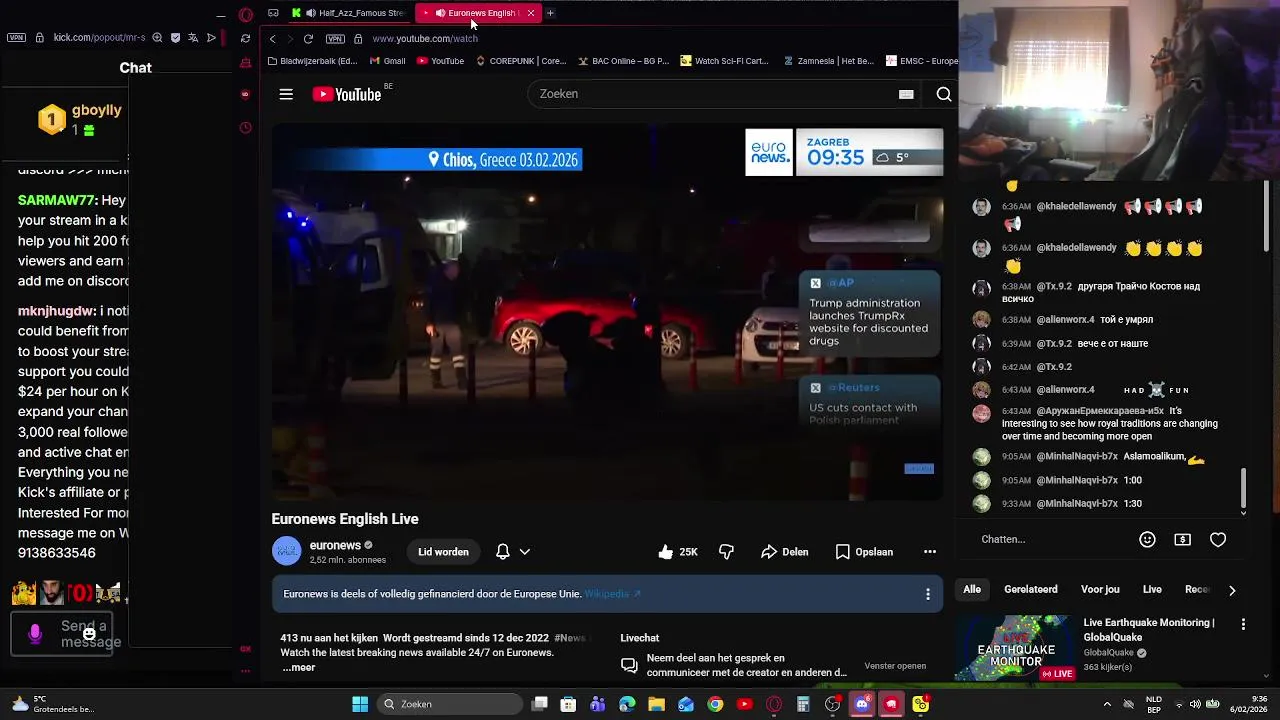Toggle VPN badge in YouTube address bar
The image size is (1280, 720).
(335, 38)
